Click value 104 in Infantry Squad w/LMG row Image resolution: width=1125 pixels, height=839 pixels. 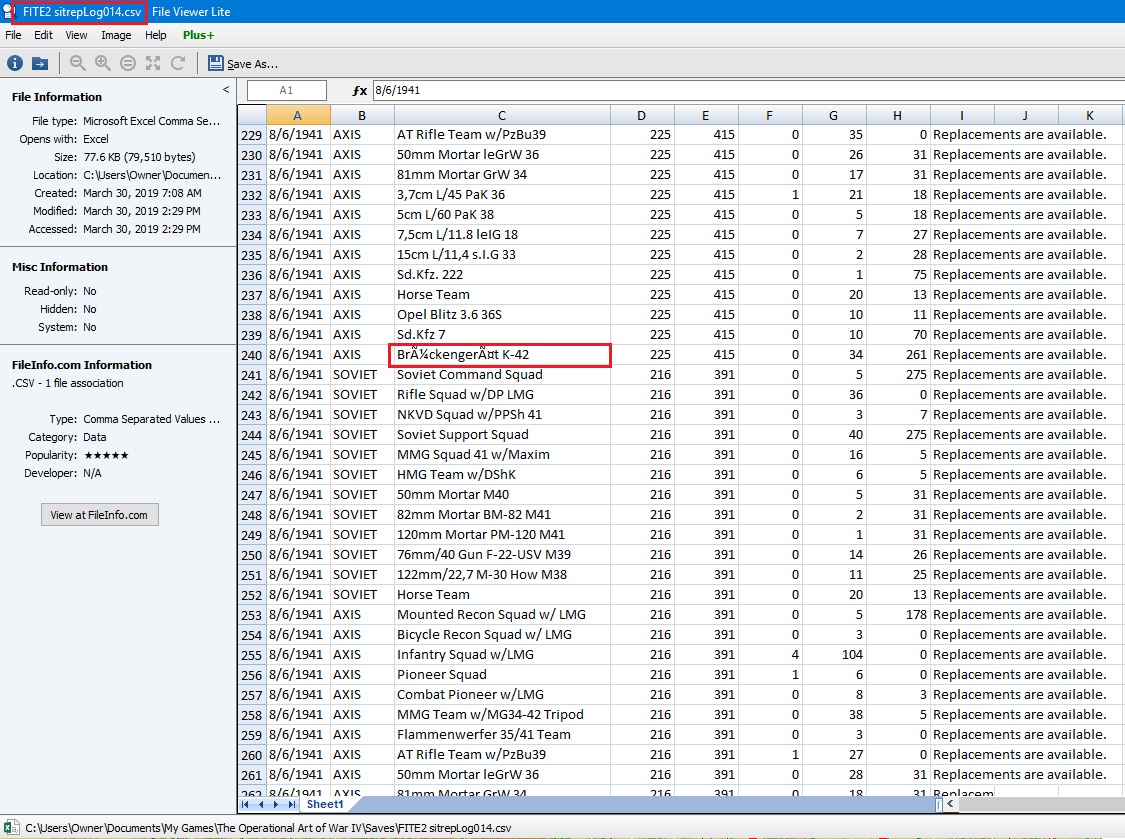click(x=834, y=655)
